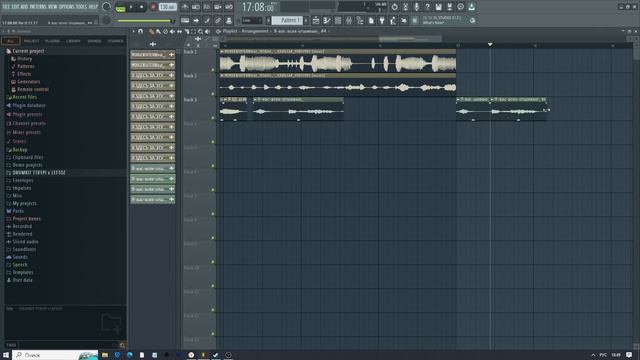Screen dimensions: 640x360
Task: Select the Slip tool in the playlist toolbar
Action: pyautogui.click(x=179, y=31)
